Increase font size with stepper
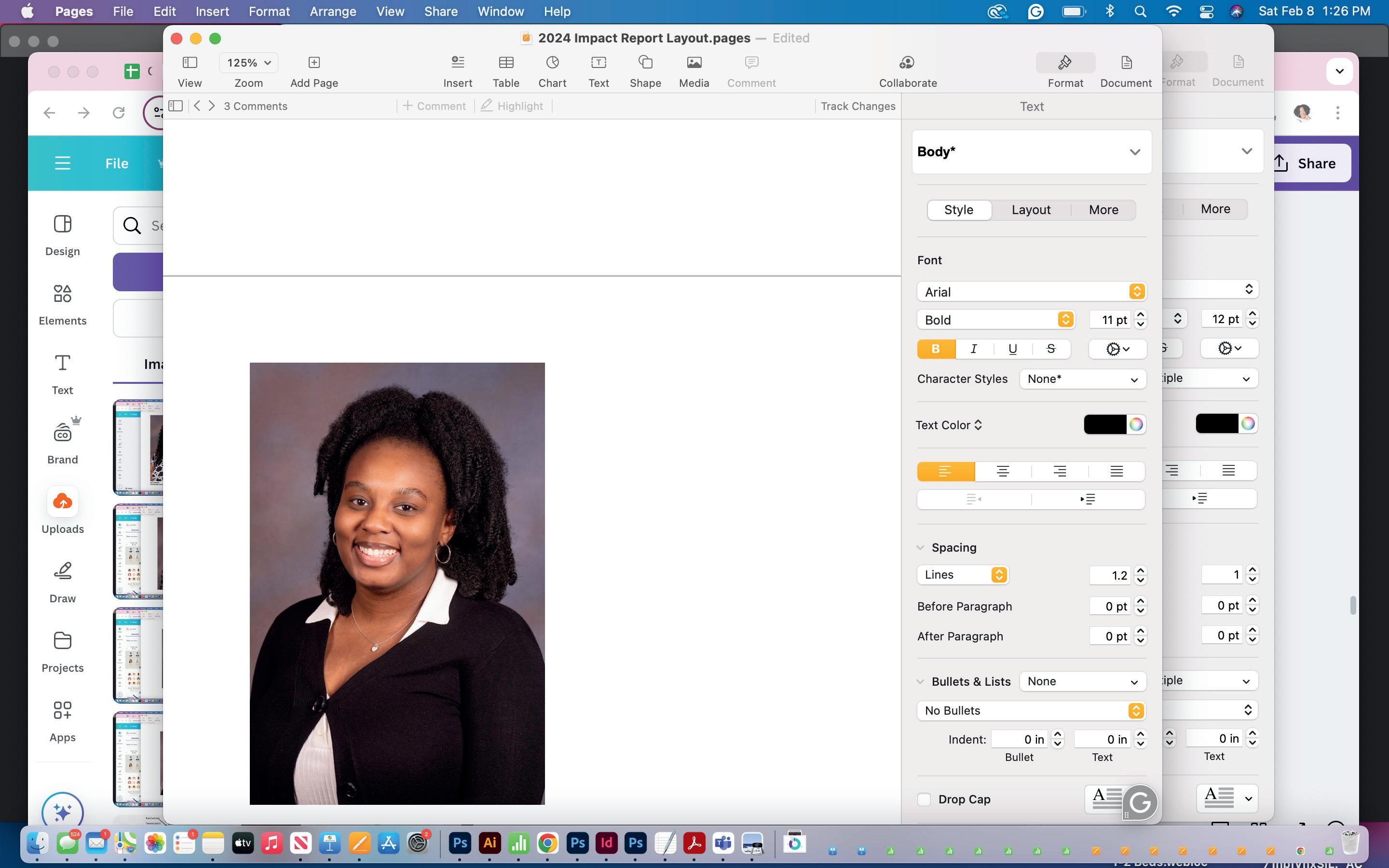Image resolution: width=1389 pixels, height=868 pixels. [1141, 315]
